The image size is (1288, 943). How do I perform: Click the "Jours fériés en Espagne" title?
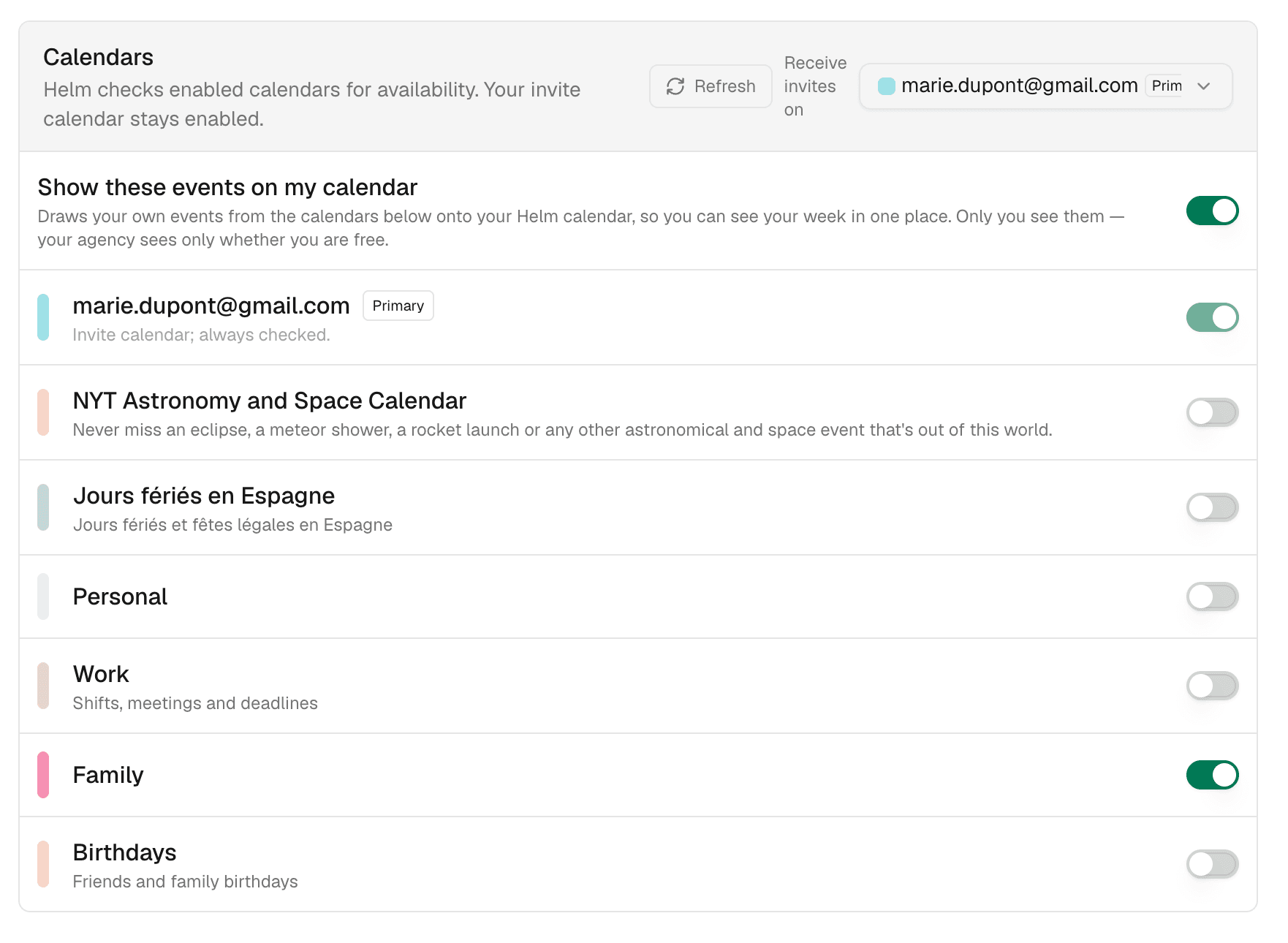pos(204,496)
